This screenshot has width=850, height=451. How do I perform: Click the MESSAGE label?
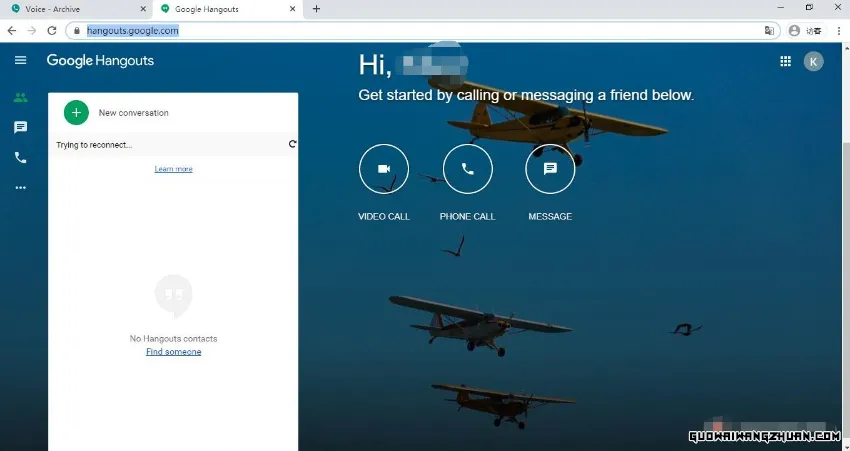[550, 216]
